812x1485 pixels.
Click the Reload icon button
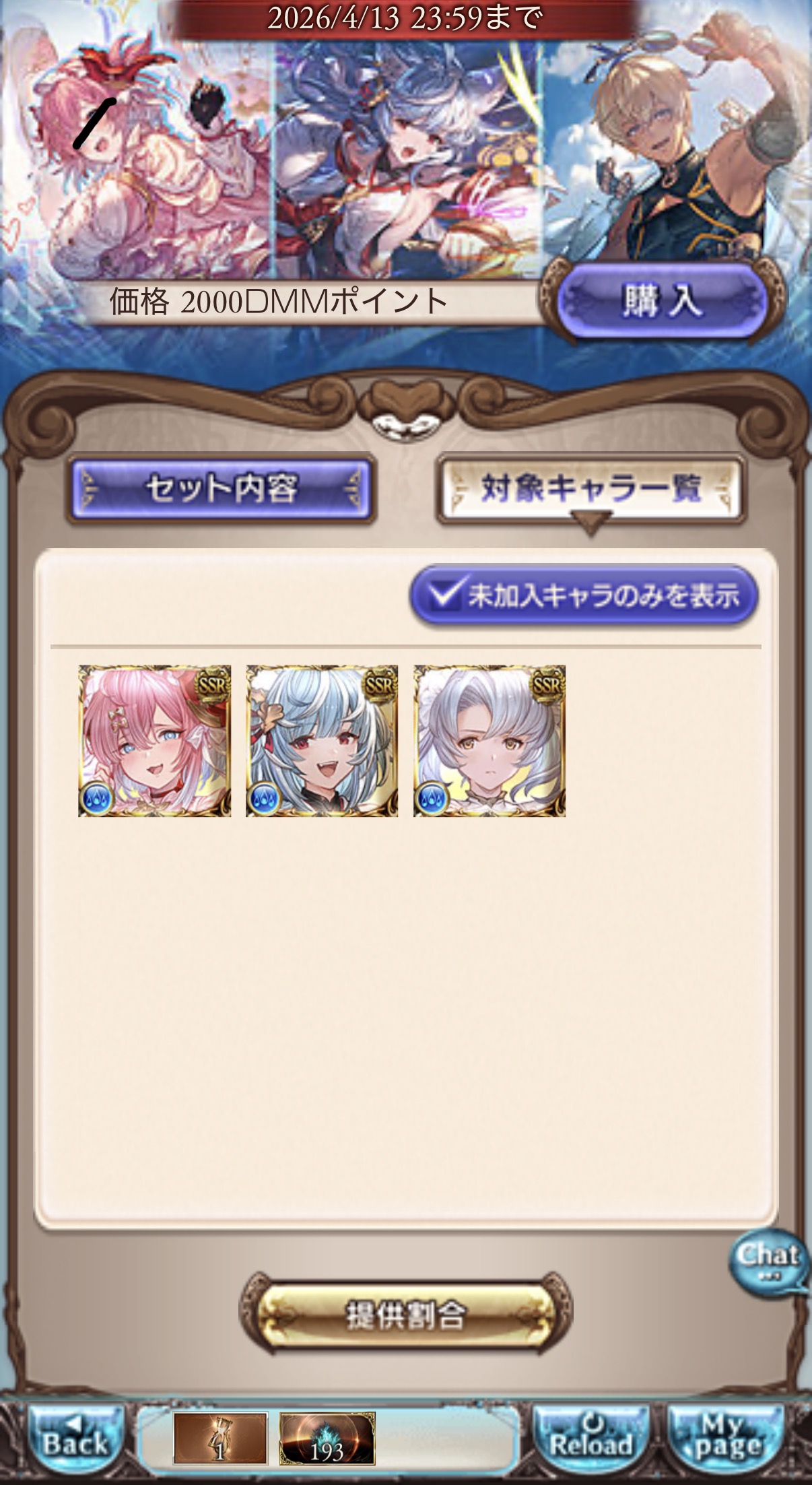pyautogui.click(x=591, y=1437)
